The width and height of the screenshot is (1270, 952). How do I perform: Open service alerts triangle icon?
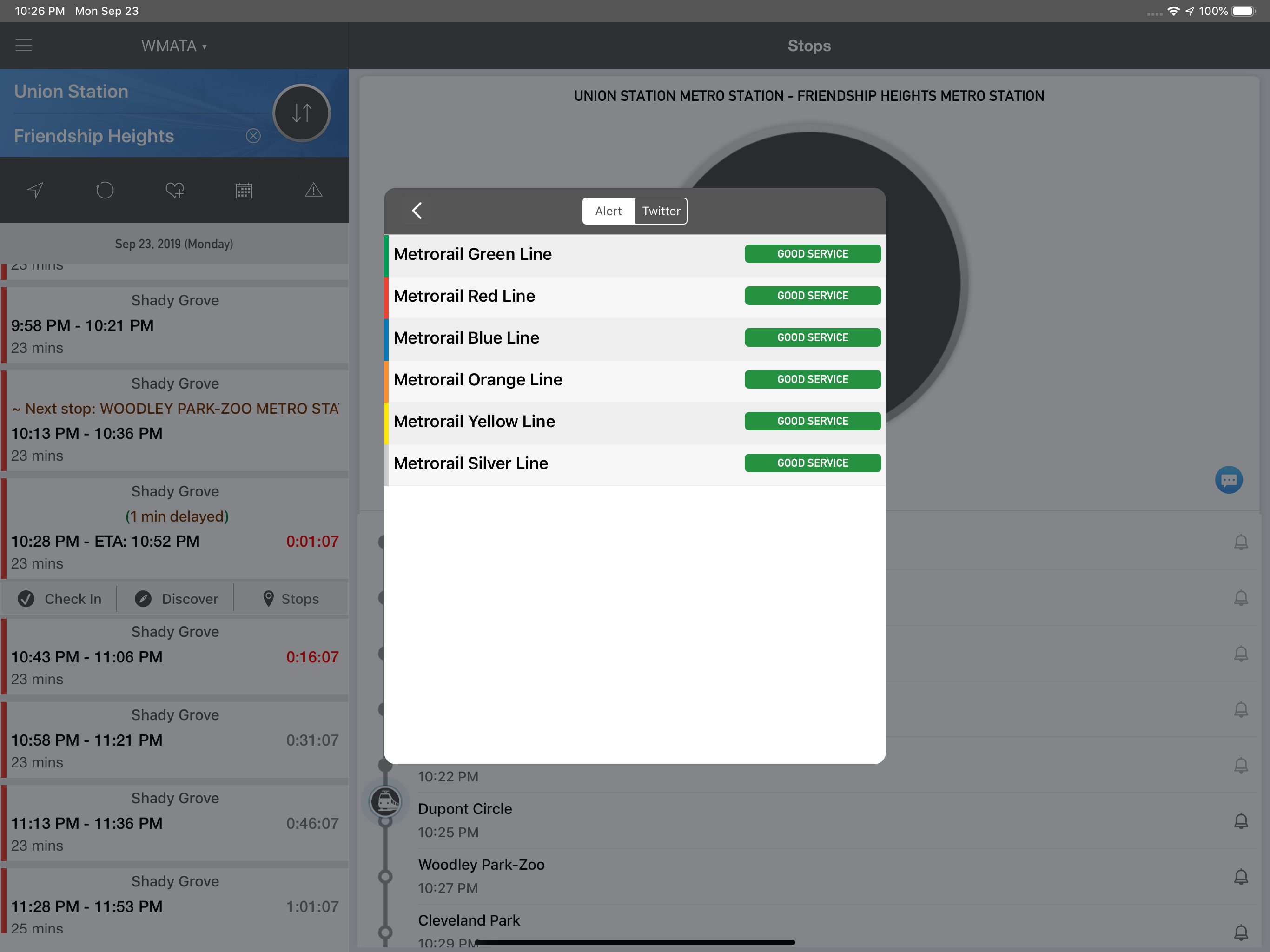tap(313, 190)
